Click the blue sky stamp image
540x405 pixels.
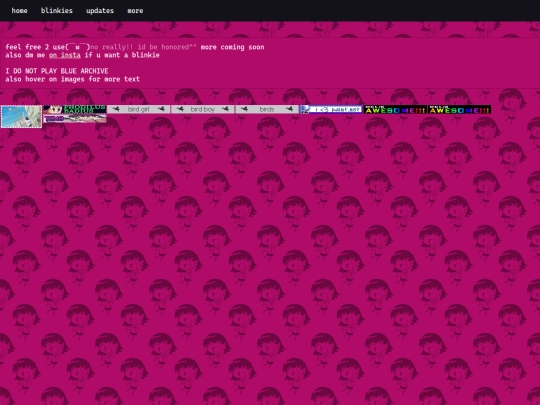tap(21, 117)
